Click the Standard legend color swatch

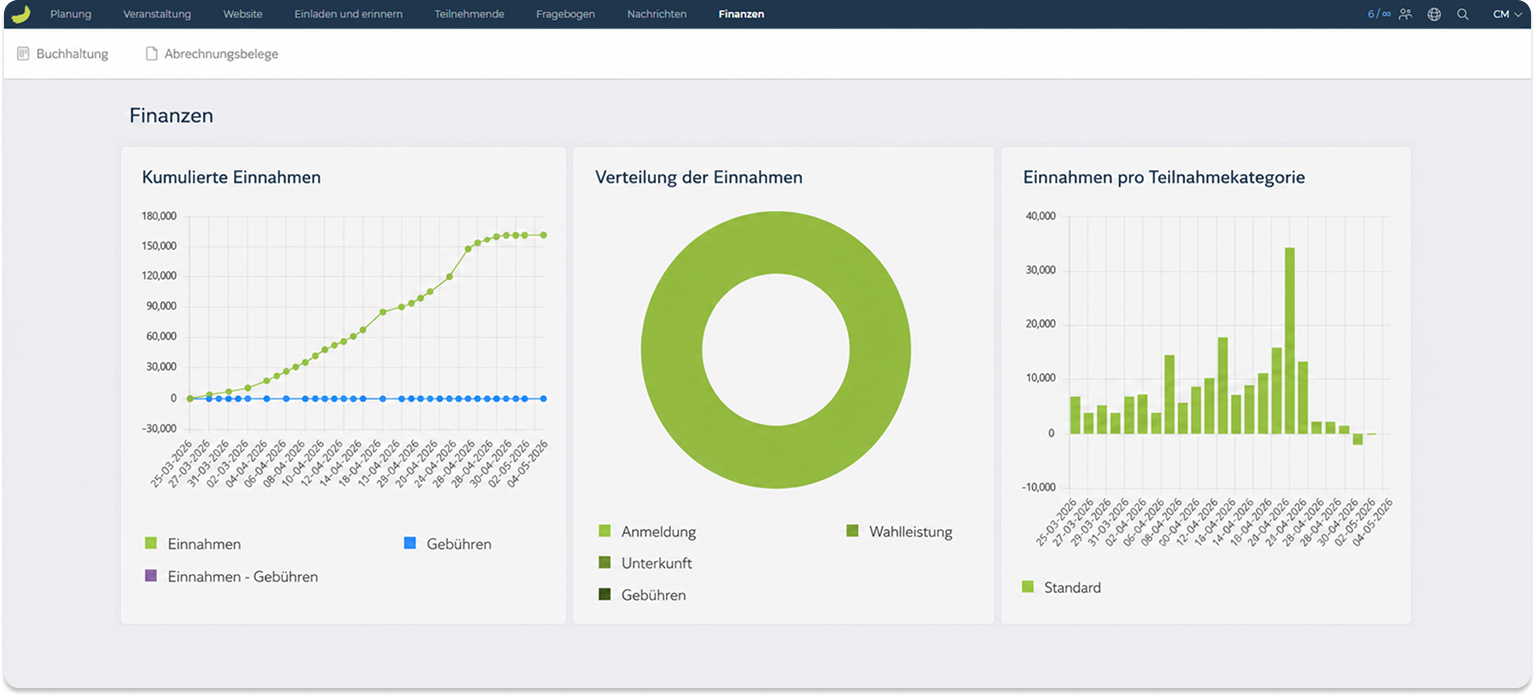coord(1028,587)
